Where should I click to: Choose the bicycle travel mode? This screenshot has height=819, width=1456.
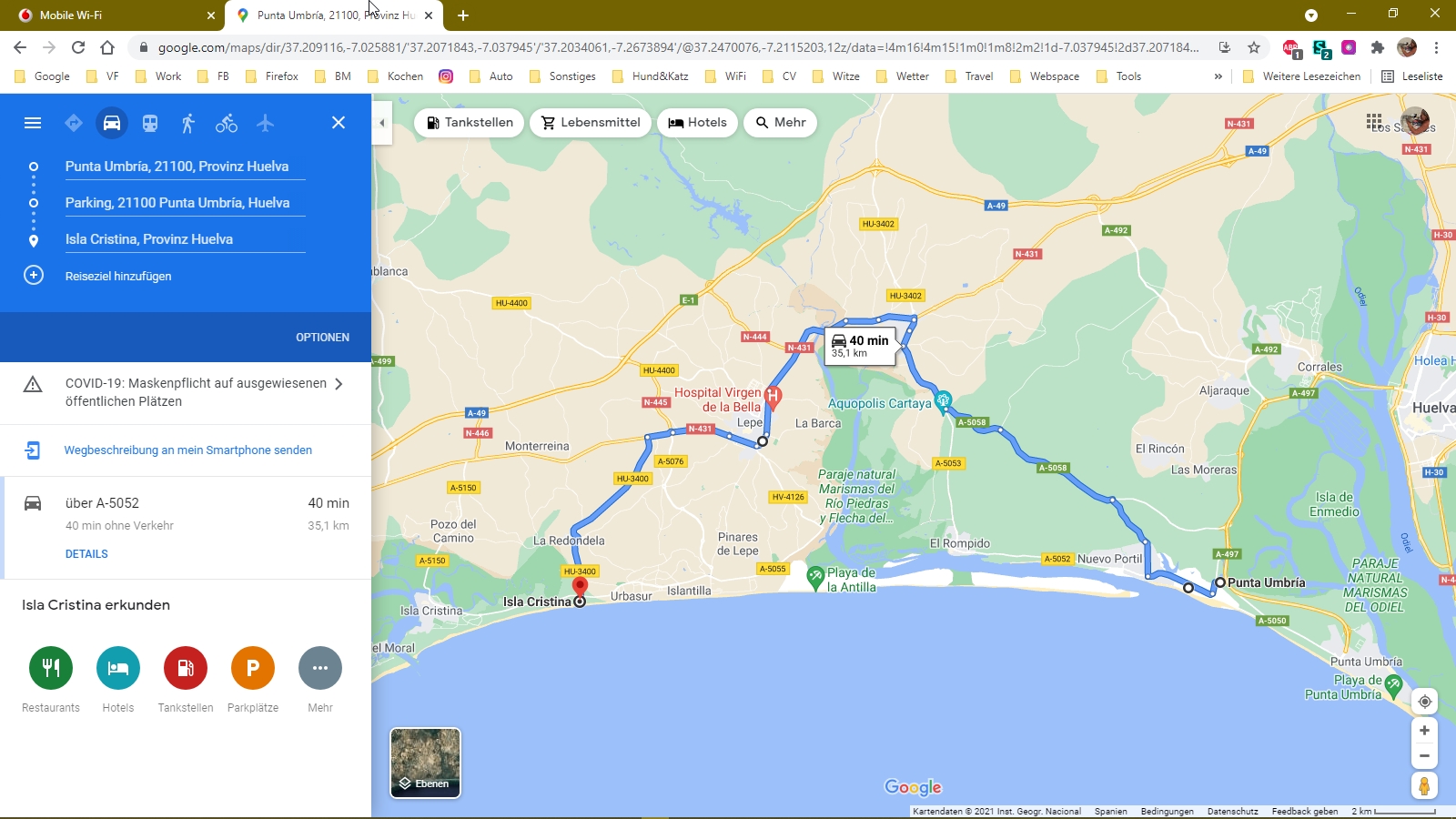[227, 123]
